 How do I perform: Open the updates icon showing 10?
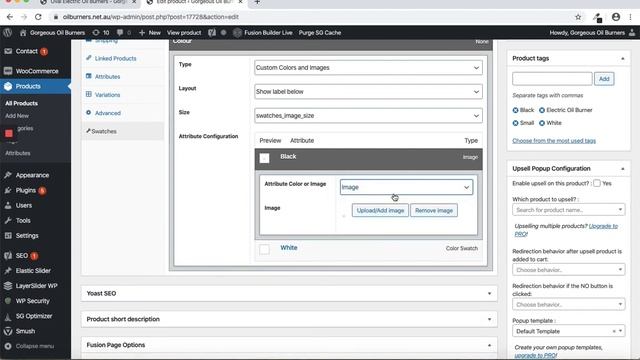[x=96, y=33]
